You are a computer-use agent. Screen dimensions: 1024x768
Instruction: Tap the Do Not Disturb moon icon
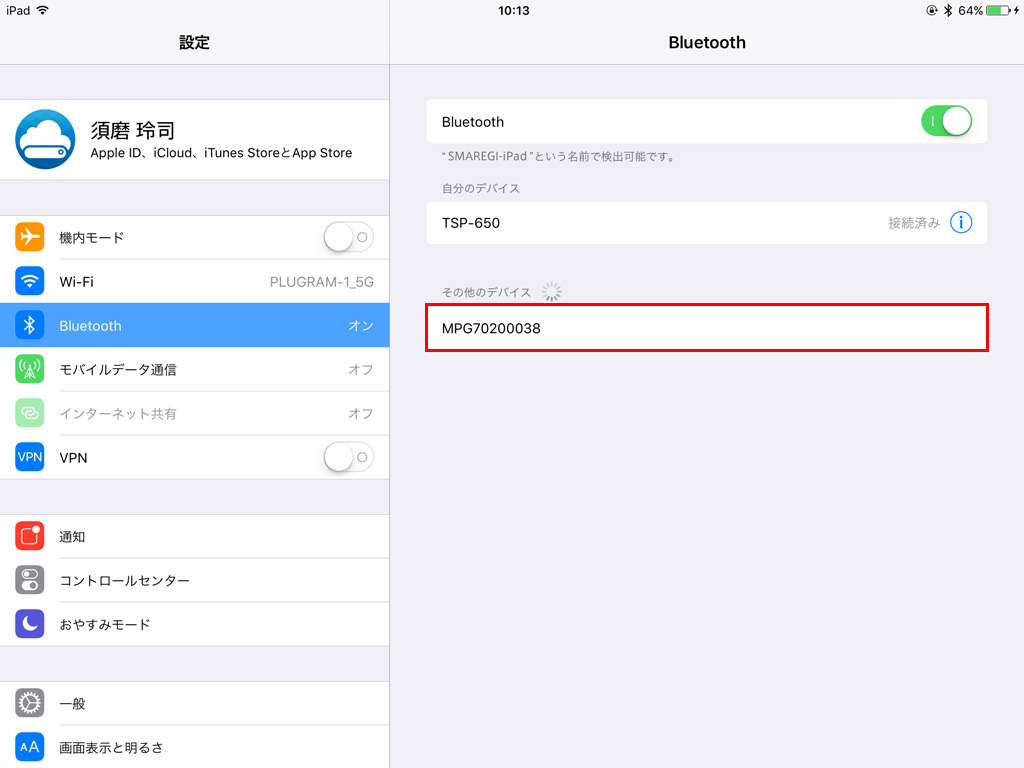point(29,624)
